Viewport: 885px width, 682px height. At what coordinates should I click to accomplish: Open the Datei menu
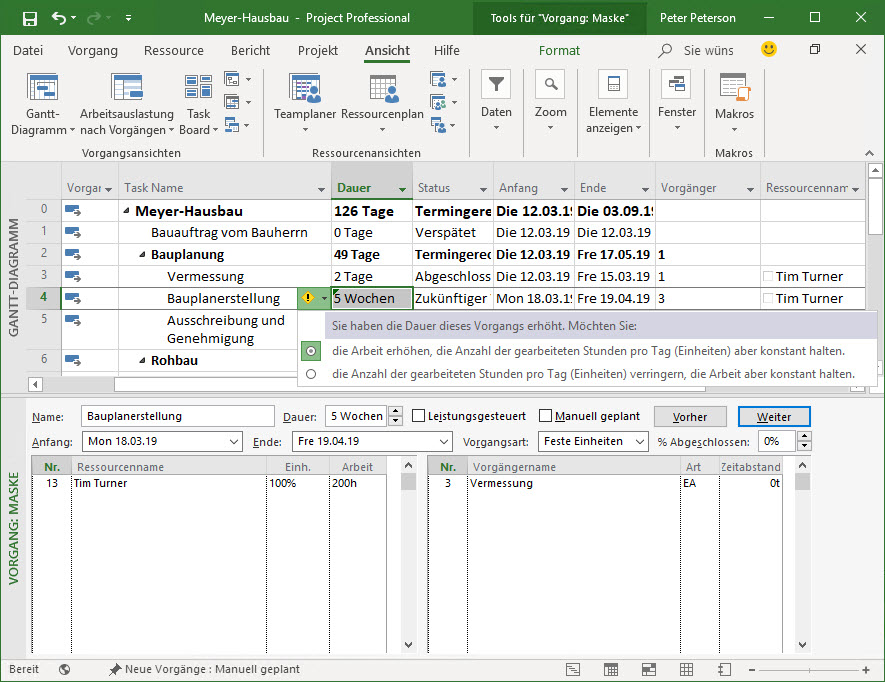click(x=28, y=50)
